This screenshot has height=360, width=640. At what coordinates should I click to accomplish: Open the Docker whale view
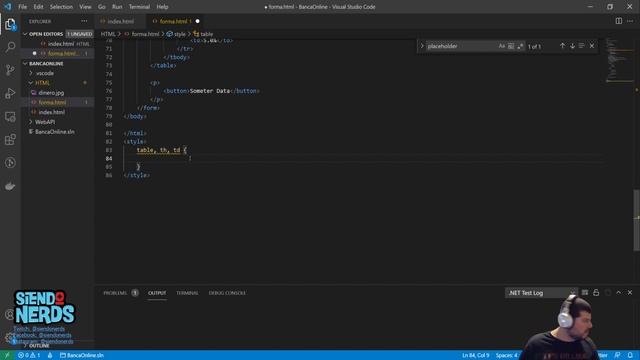tap(10, 186)
